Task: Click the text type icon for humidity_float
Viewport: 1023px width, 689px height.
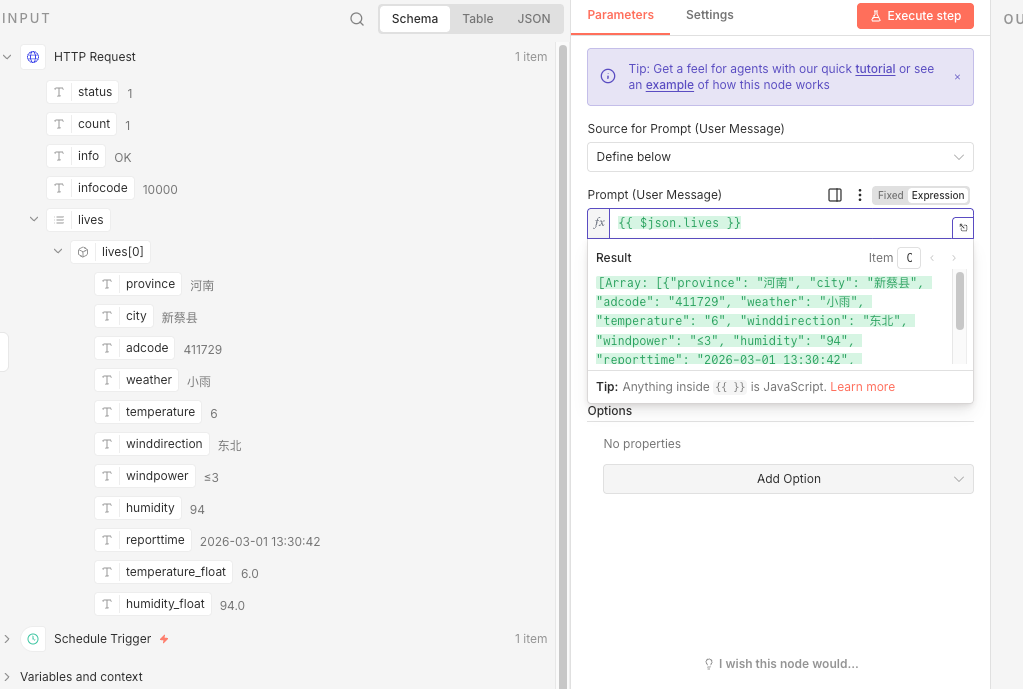Action: (x=107, y=604)
